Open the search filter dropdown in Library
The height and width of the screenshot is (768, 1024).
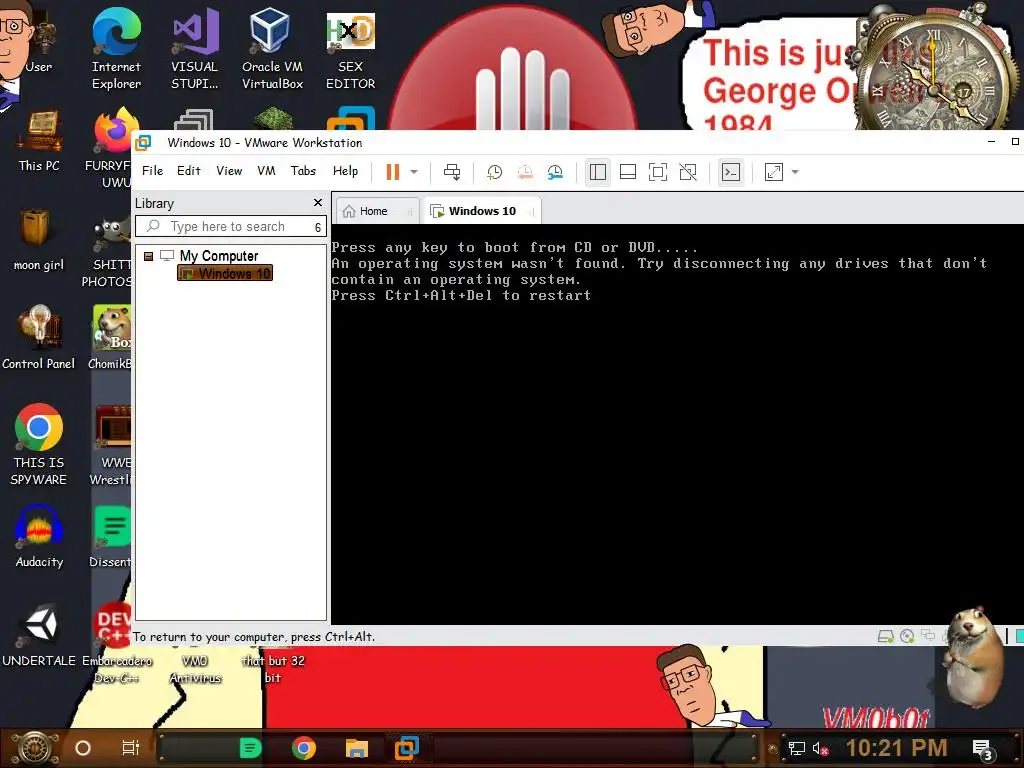318,227
